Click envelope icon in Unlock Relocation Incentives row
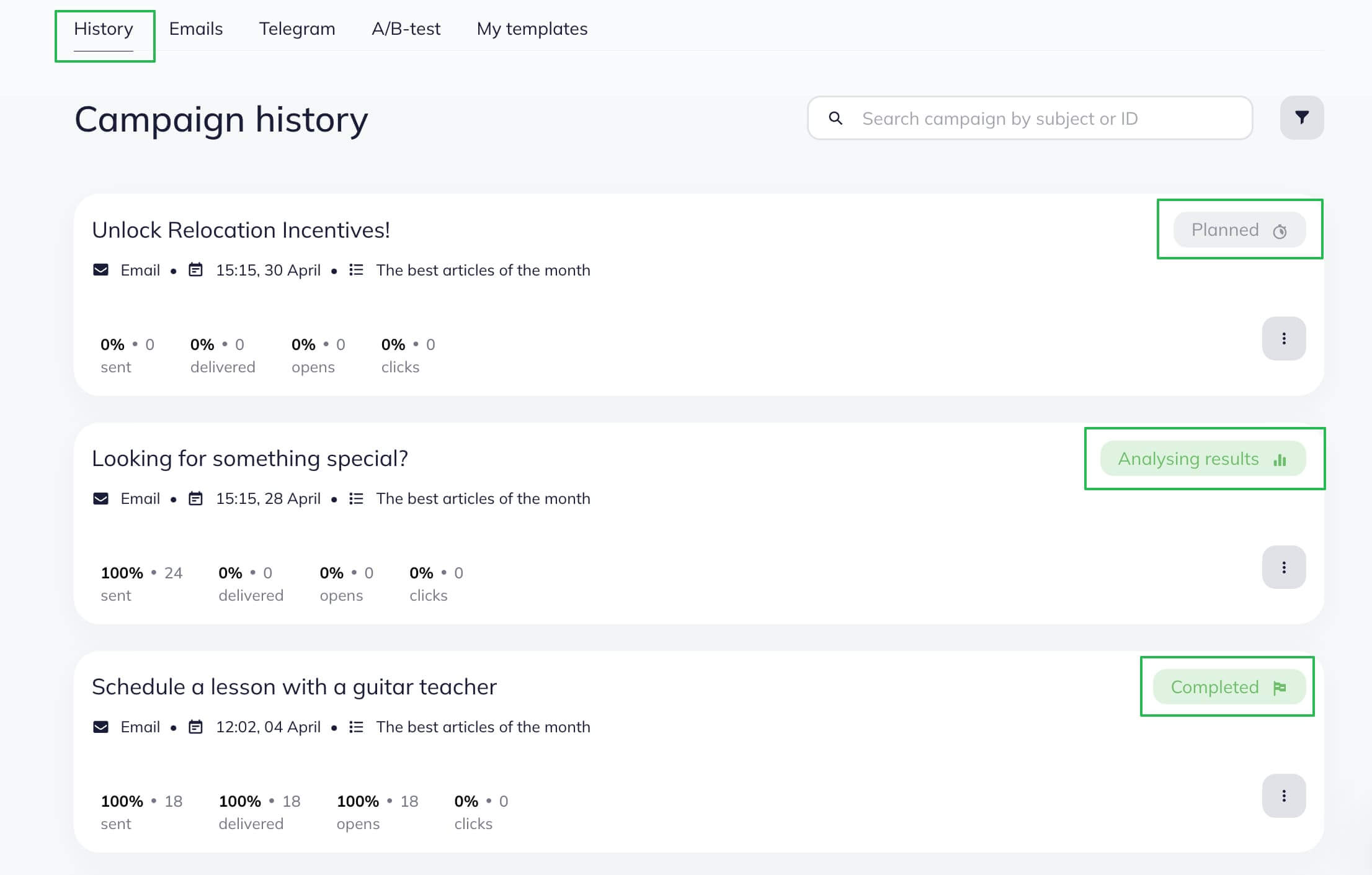This screenshot has width=1372, height=875. pyautogui.click(x=100, y=270)
